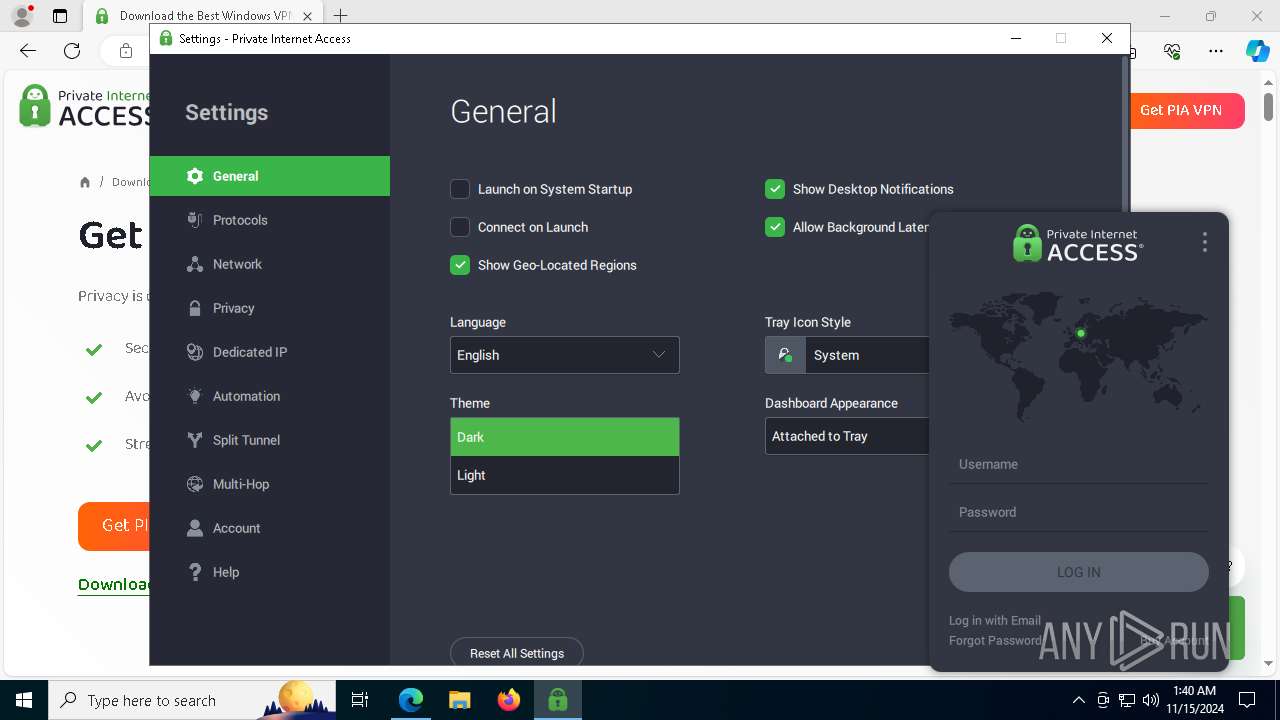The width and height of the screenshot is (1280, 720).
Task: Open Task View on the taskbar
Action: 361,700
